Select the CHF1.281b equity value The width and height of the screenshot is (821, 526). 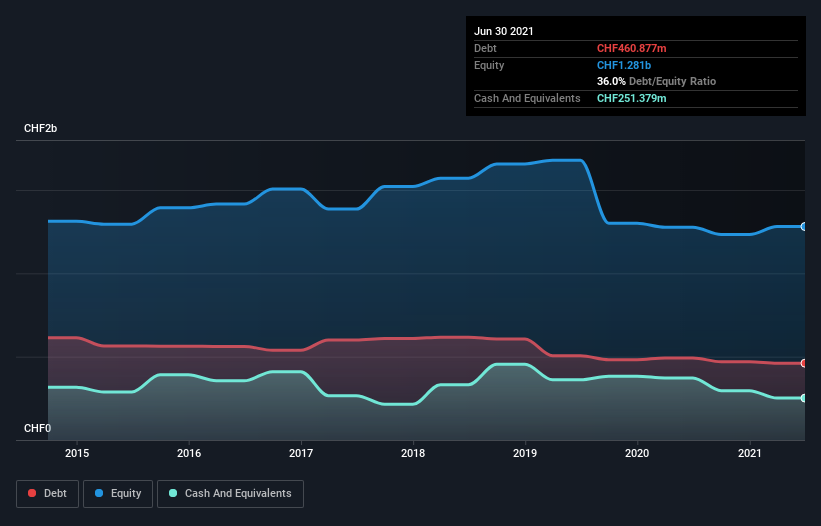point(624,65)
